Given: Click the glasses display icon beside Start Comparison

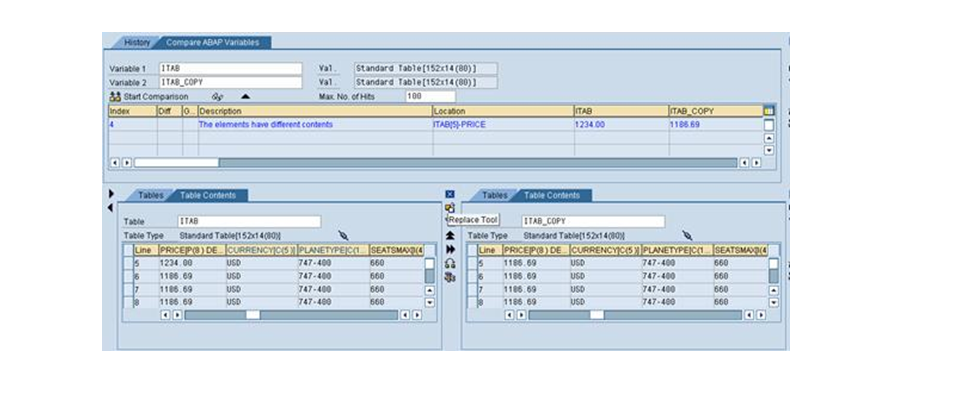Looking at the screenshot, I should (216, 97).
